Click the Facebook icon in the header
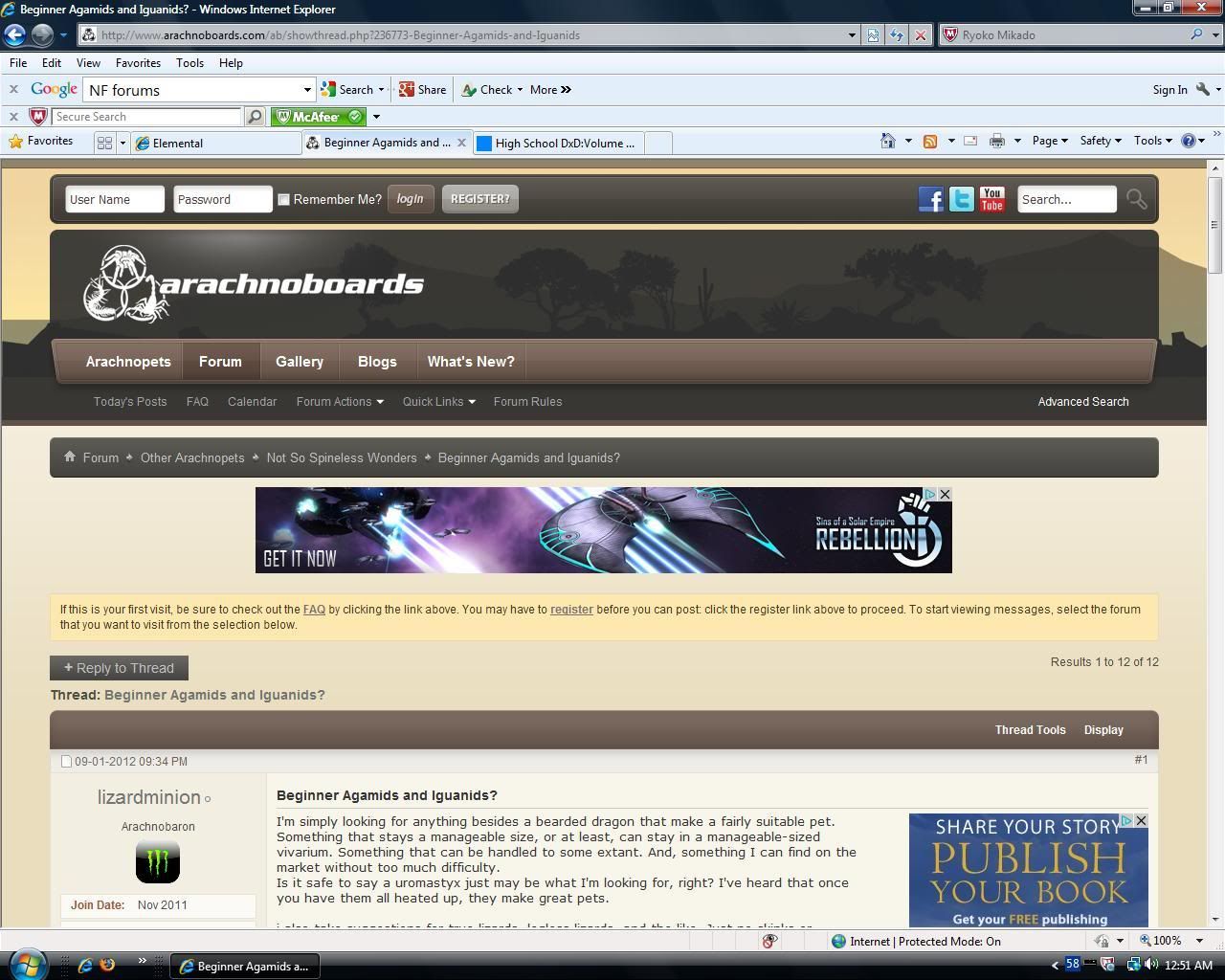This screenshot has width=1225, height=980. click(931, 199)
